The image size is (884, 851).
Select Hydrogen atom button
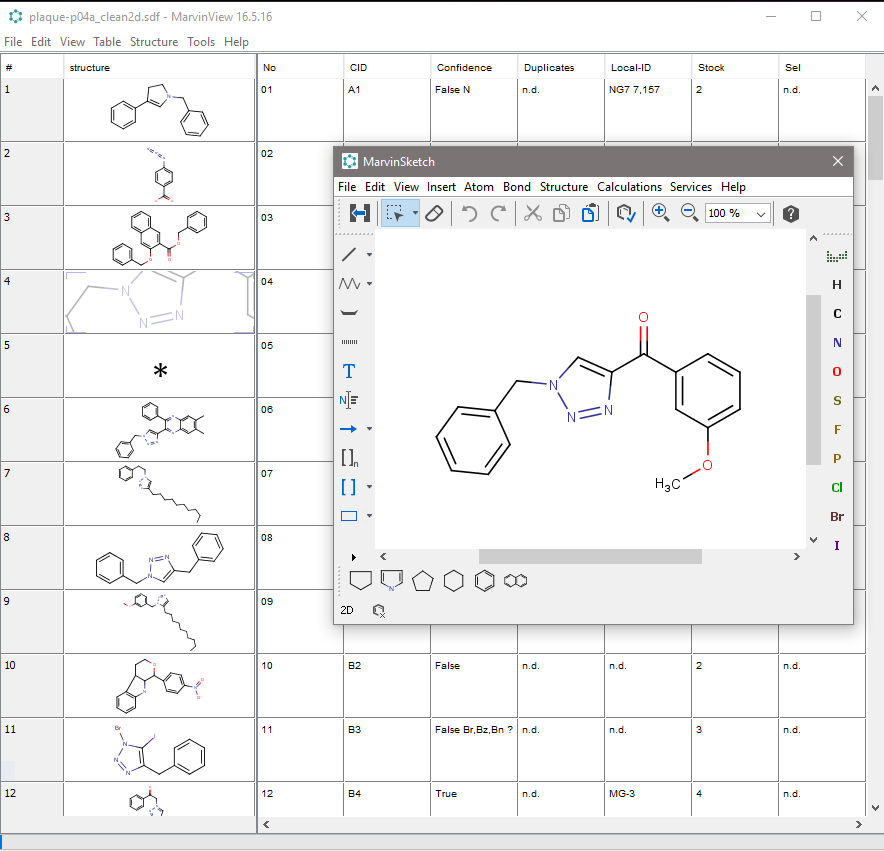tap(837, 285)
